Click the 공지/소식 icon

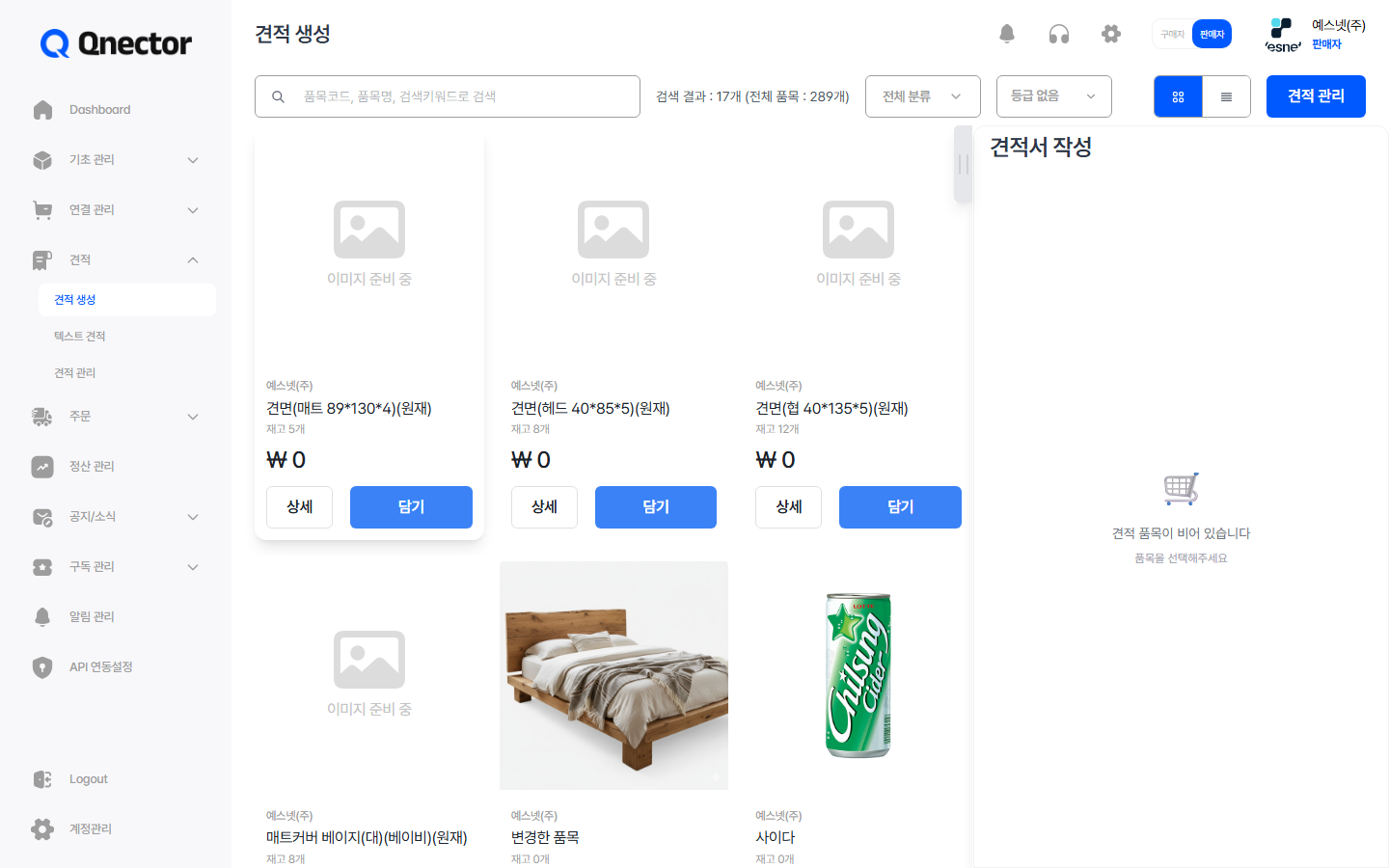(x=42, y=517)
